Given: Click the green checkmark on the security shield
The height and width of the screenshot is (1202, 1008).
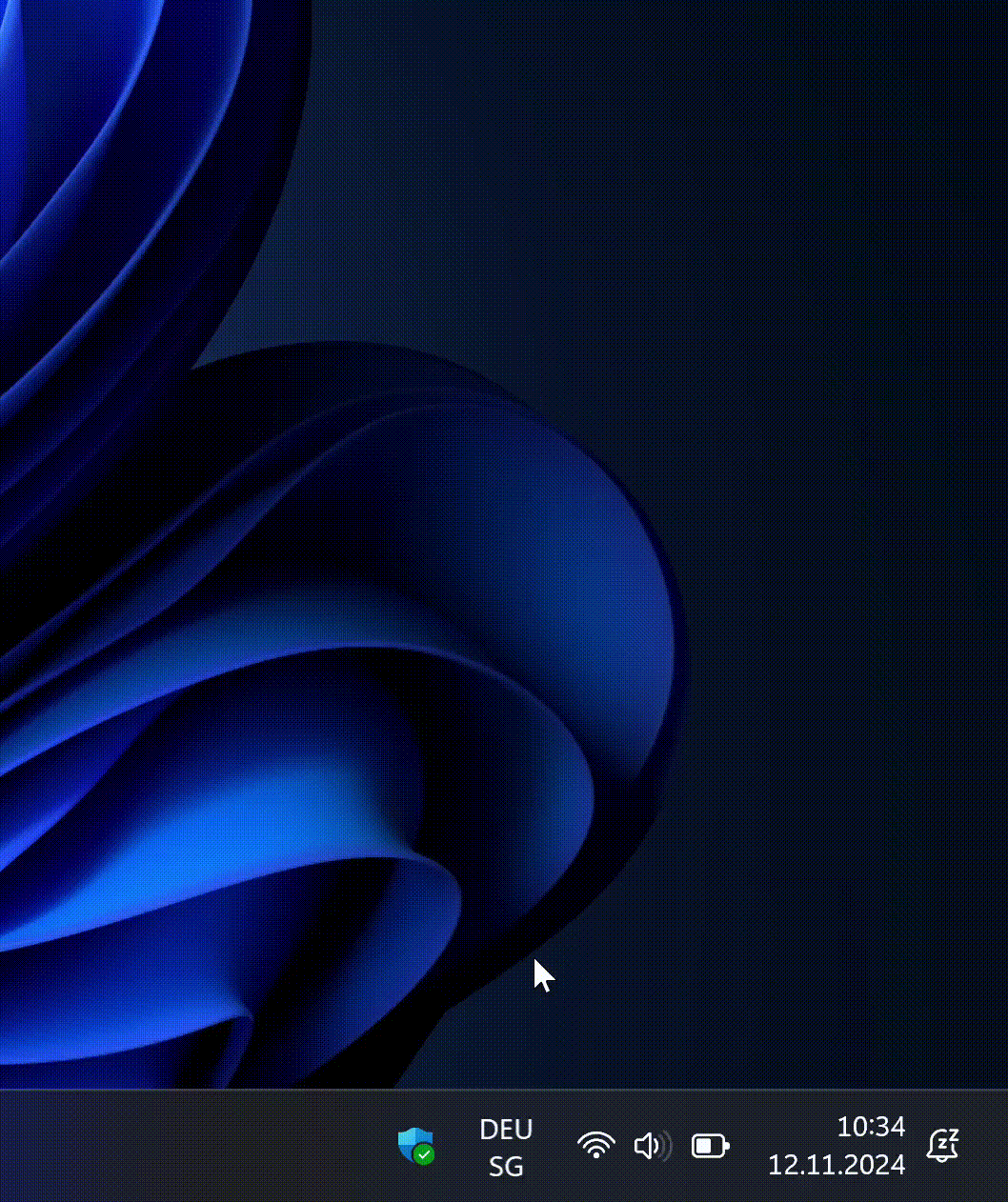Looking at the screenshot, I should (x=425, y=1156).
